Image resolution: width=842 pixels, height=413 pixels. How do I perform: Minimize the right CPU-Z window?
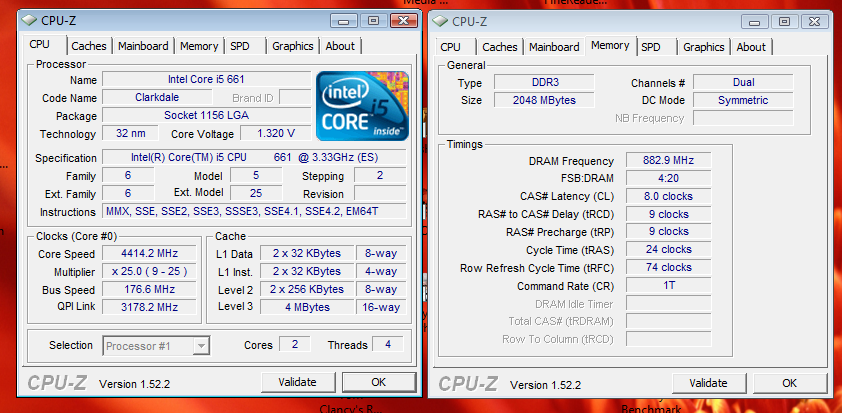click(756, 21)
